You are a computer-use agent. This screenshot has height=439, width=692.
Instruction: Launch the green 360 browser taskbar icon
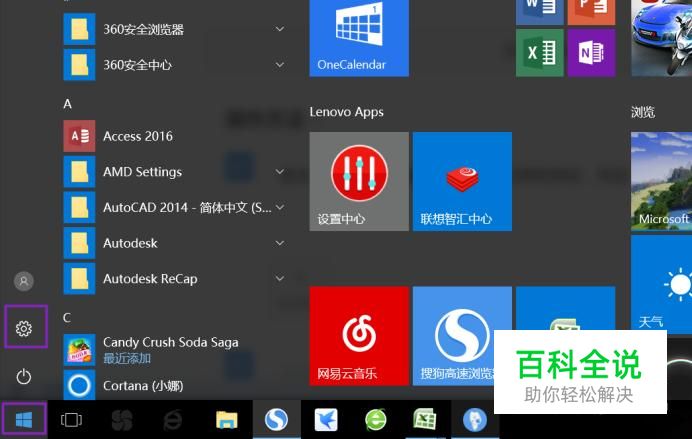[x=376, y=420]
